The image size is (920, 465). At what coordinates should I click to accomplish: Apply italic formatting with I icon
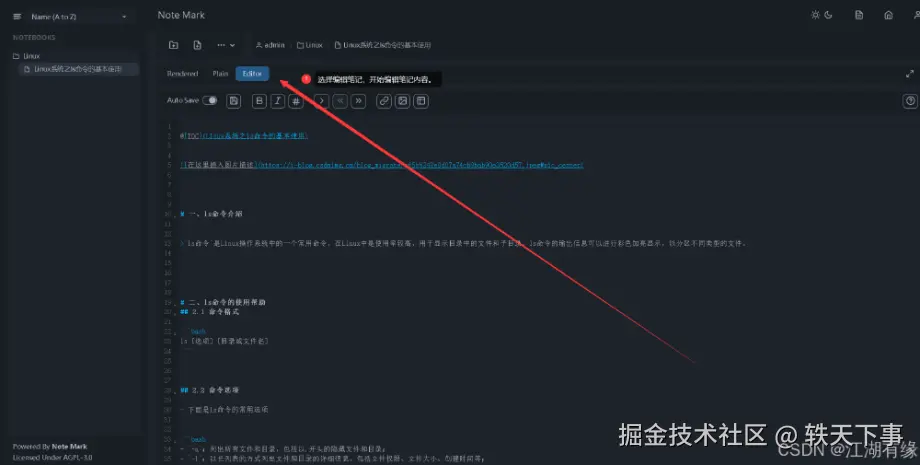pos(278,101)
